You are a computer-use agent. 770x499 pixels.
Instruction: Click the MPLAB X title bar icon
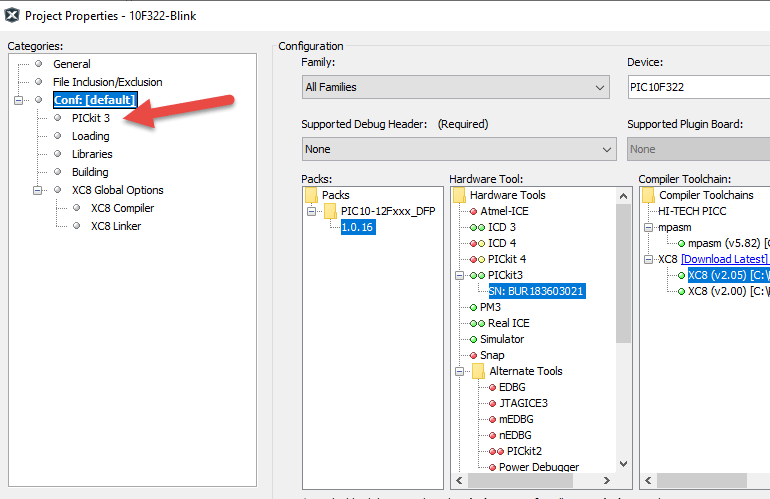pyautogui.click(x=12, y=15)
